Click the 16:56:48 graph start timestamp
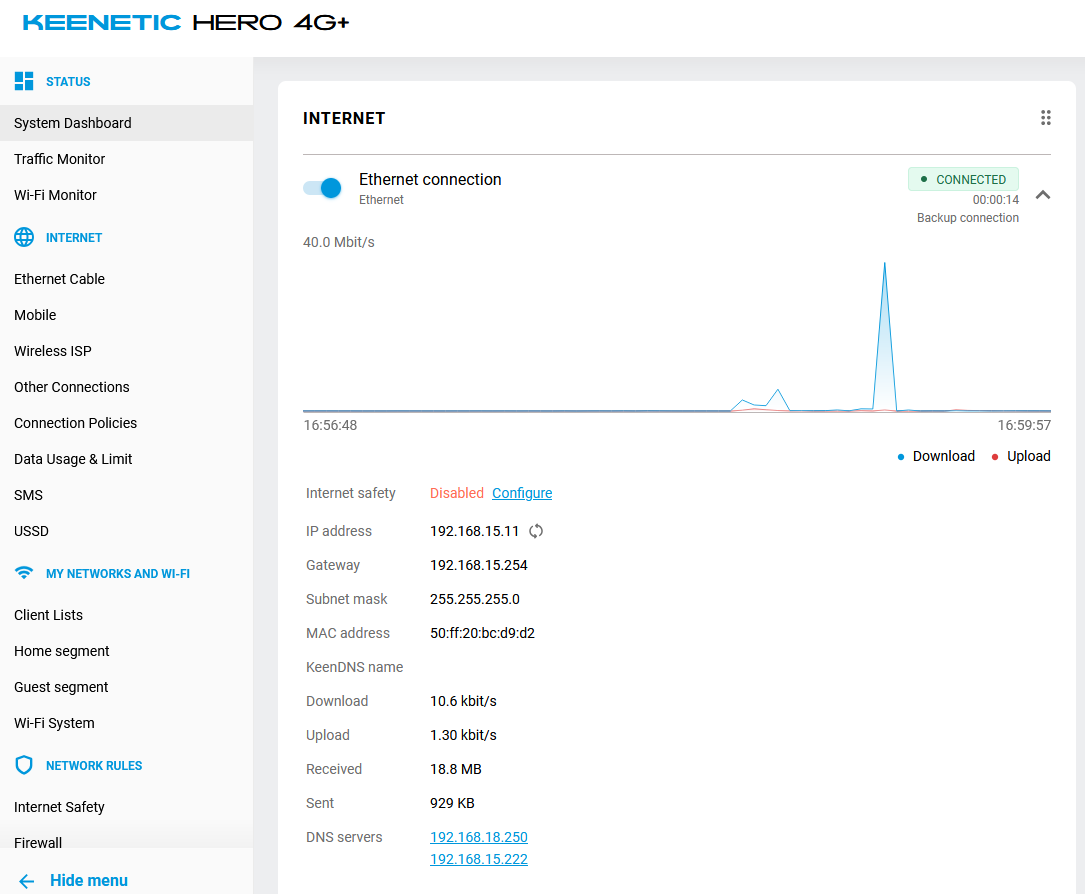 tap(330, 425)
